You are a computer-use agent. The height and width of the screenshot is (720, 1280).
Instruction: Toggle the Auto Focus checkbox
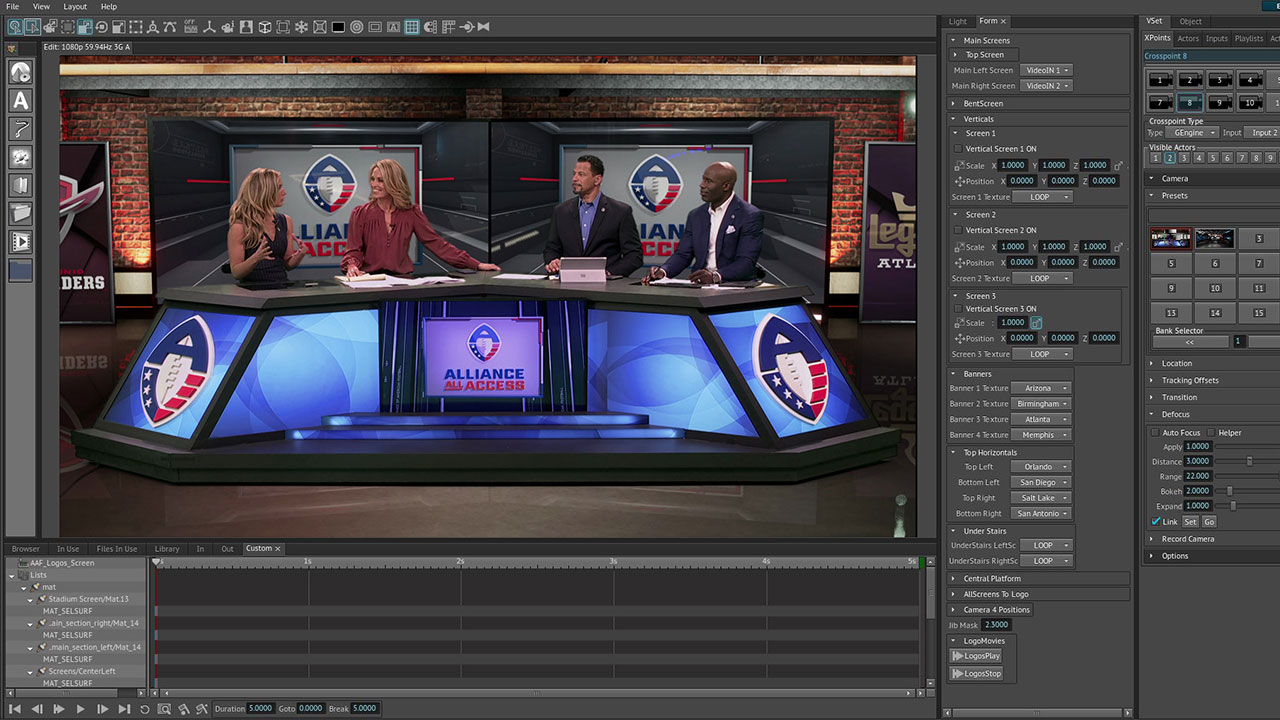point(1155,433)
